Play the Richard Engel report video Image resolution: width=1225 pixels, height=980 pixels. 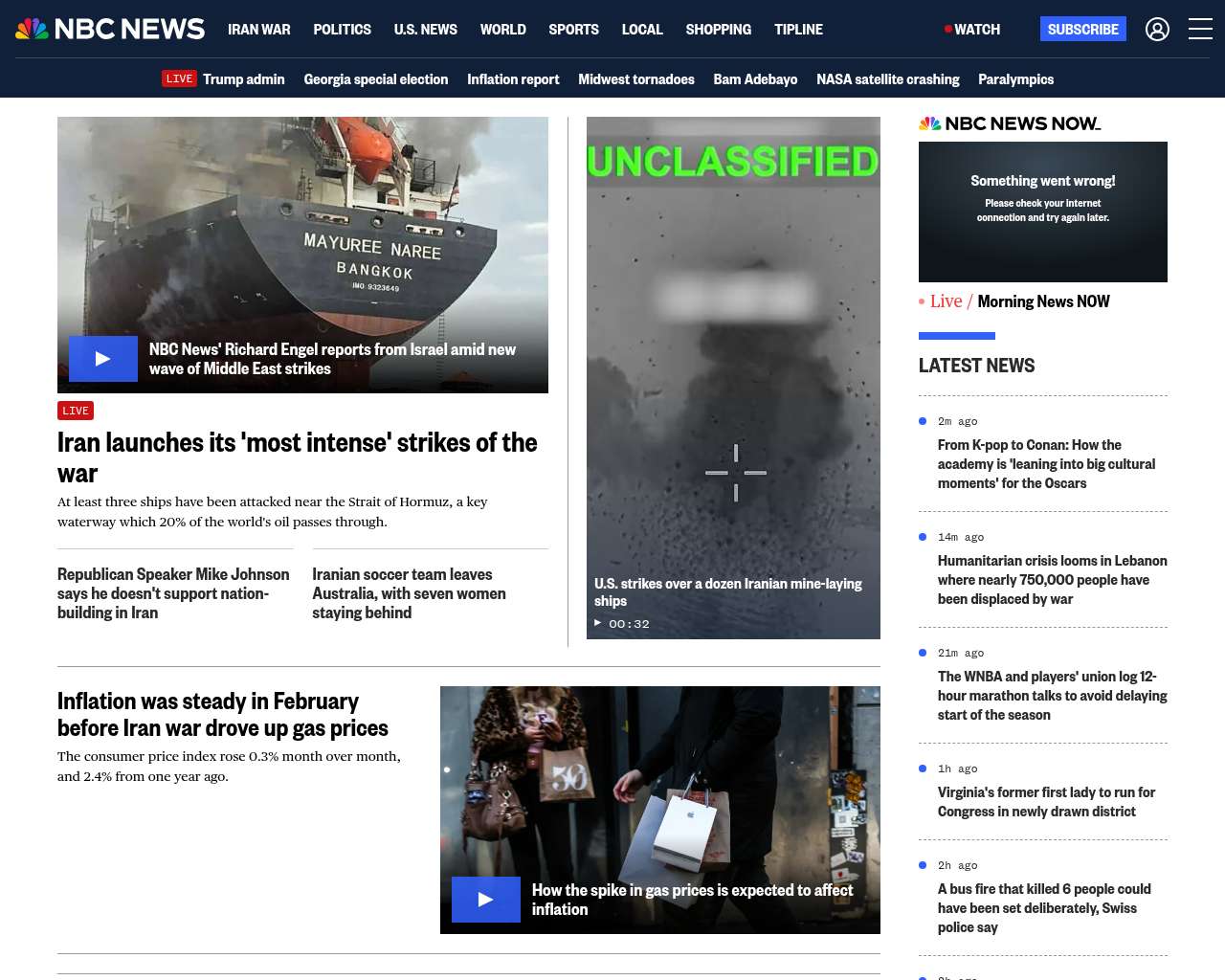tap(103, 359)
